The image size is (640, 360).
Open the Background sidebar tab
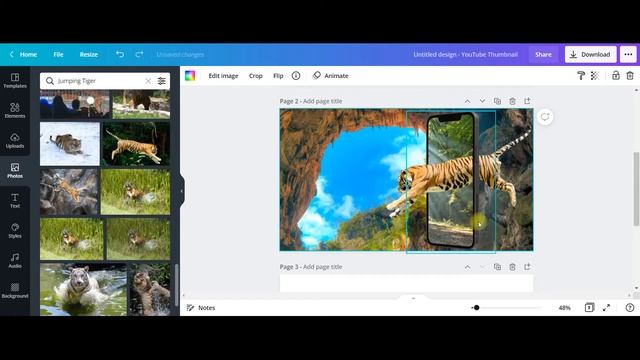(15, 291)
